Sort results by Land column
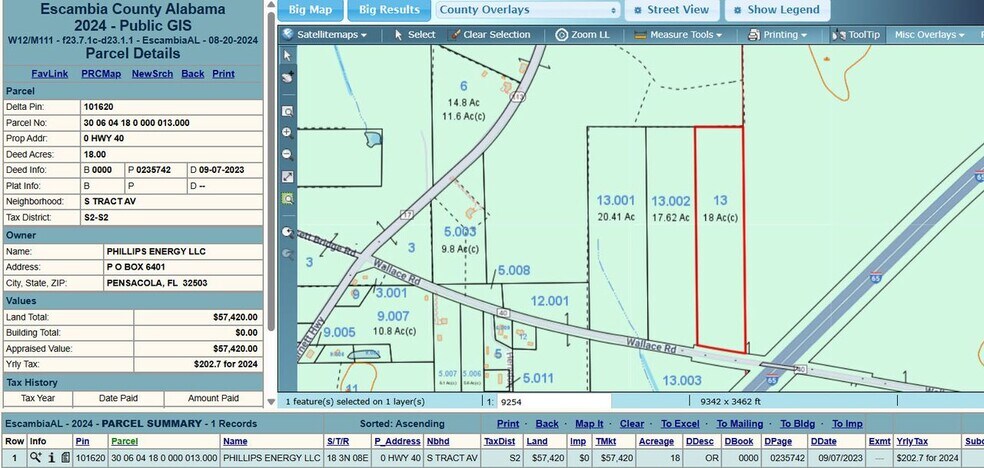 coord(537,442)
